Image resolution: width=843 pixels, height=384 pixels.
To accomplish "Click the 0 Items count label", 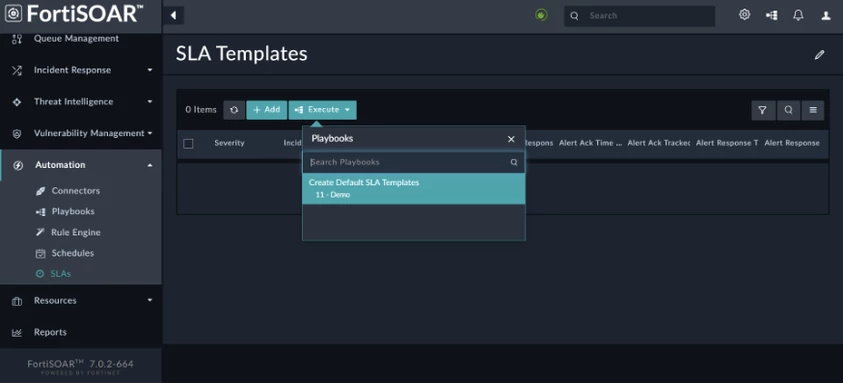I will pyautogui.click(x=201, y=110).
